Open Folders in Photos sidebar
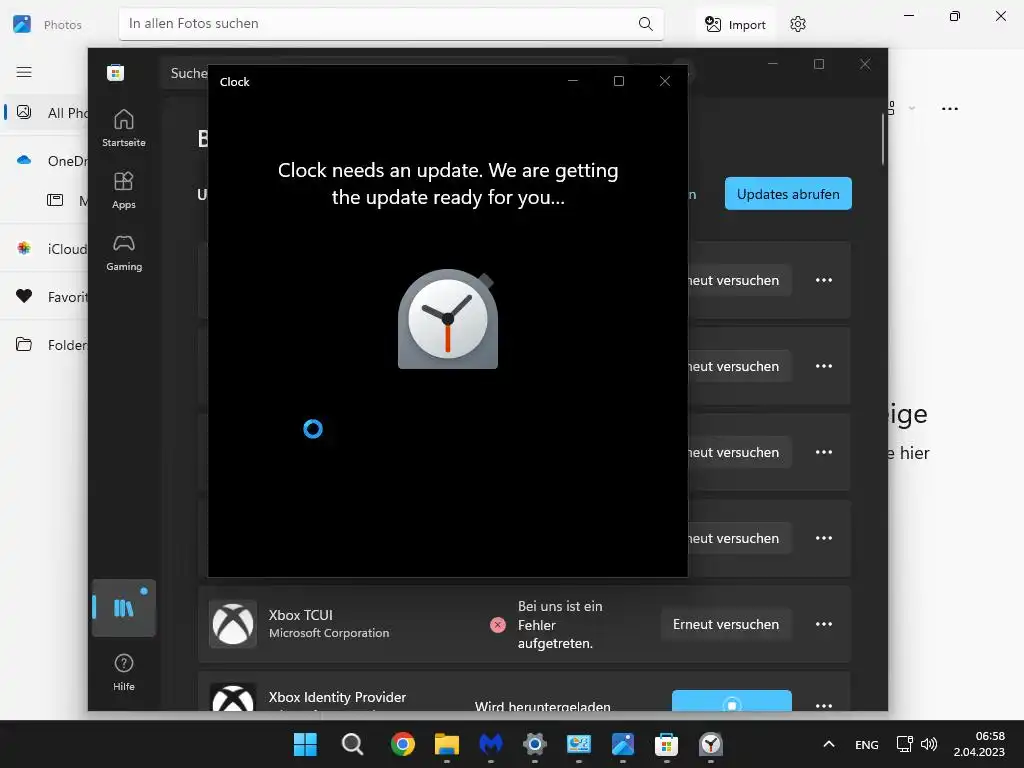The image size is (1024, 768). (46, 344)
